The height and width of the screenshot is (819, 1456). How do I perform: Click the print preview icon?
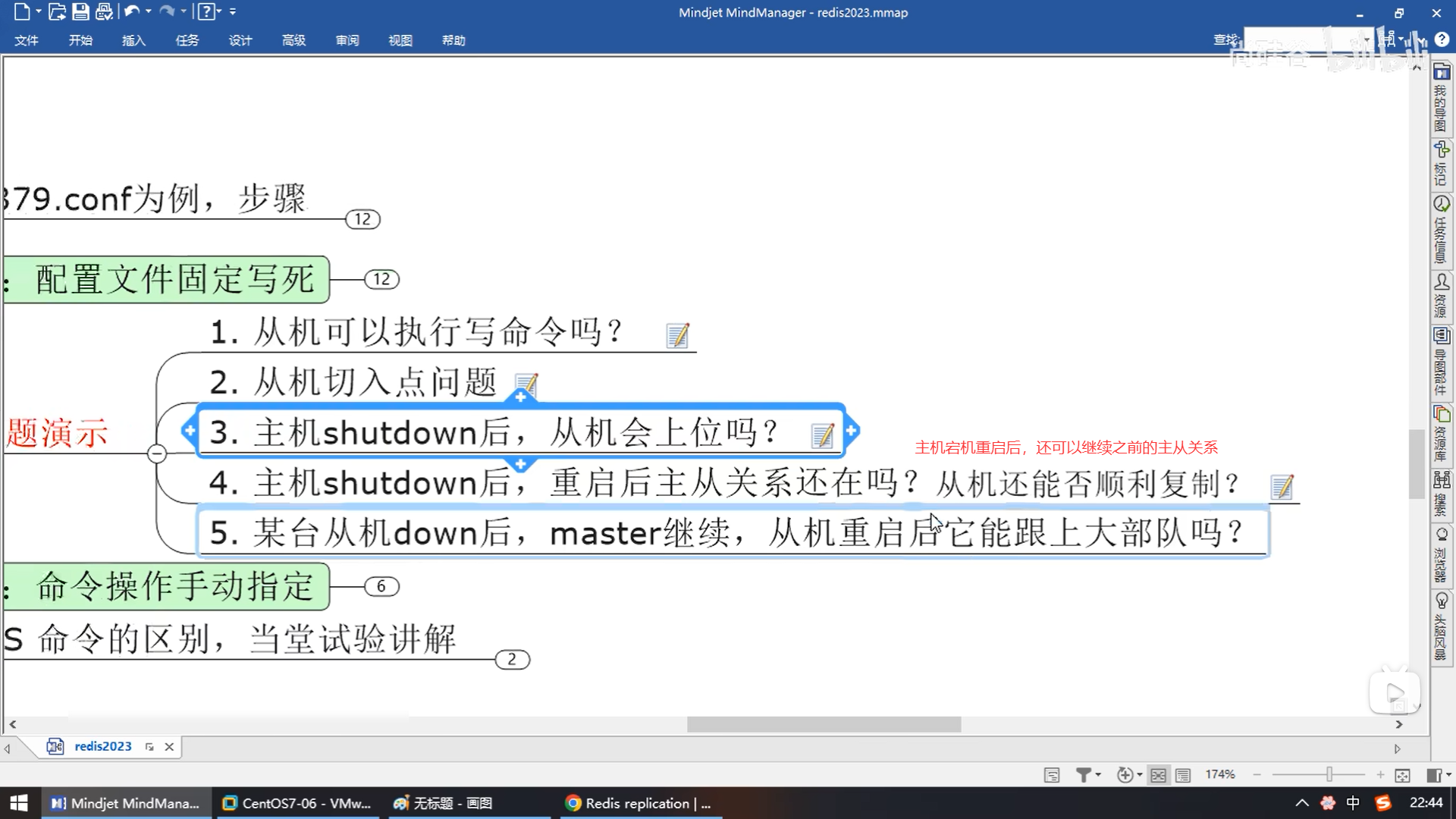(x=104, y=11)
